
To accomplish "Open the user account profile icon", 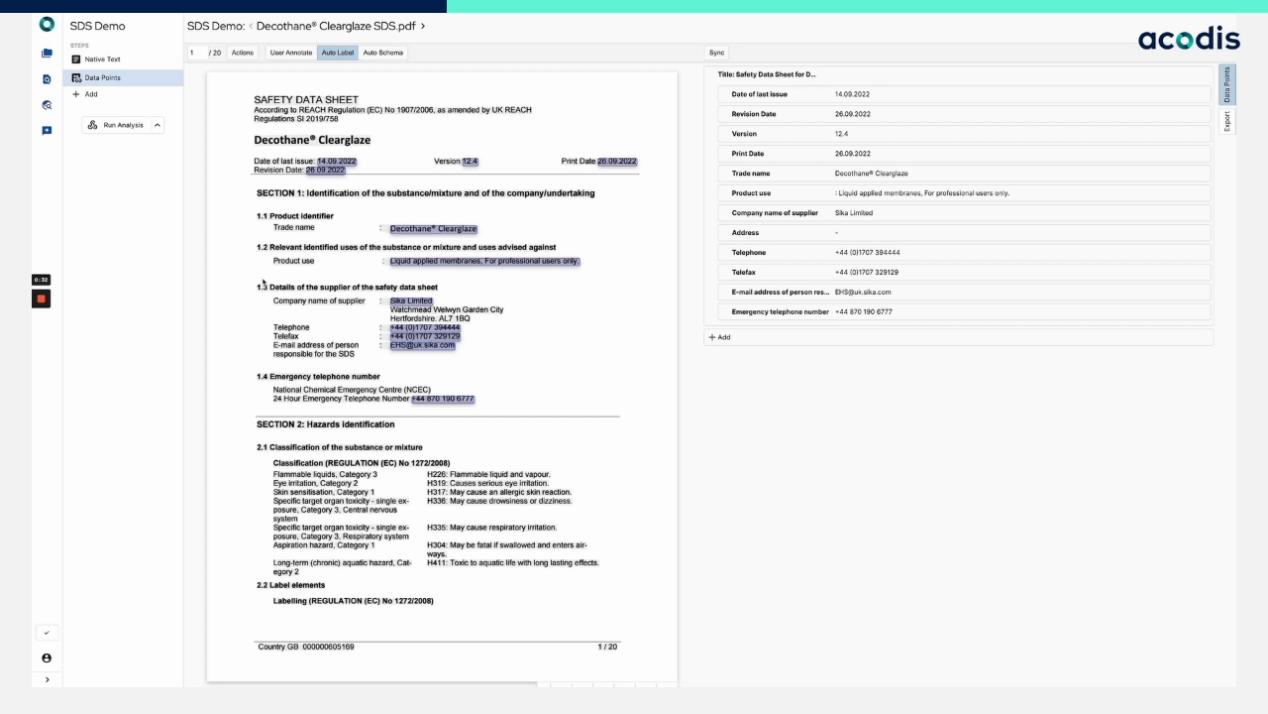I will click(47, 658).
